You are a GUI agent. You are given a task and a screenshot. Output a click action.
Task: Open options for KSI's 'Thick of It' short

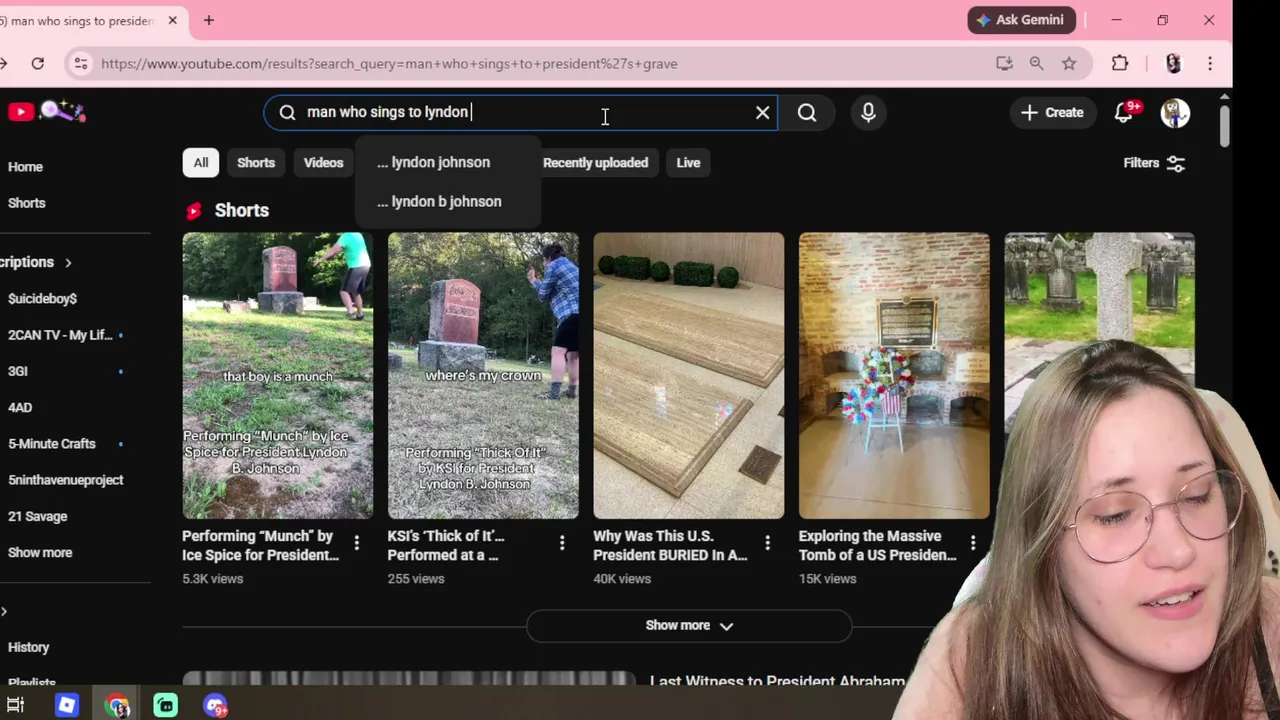point(562,543)
